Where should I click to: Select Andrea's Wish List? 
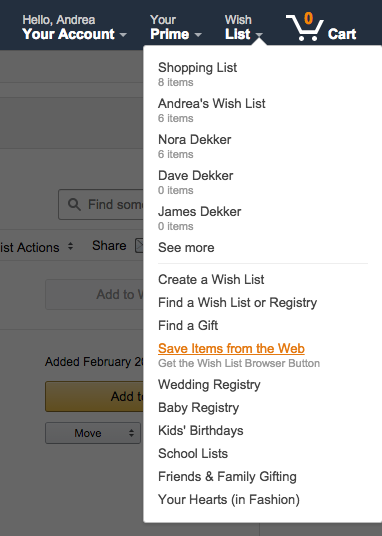tap(211, 110)
